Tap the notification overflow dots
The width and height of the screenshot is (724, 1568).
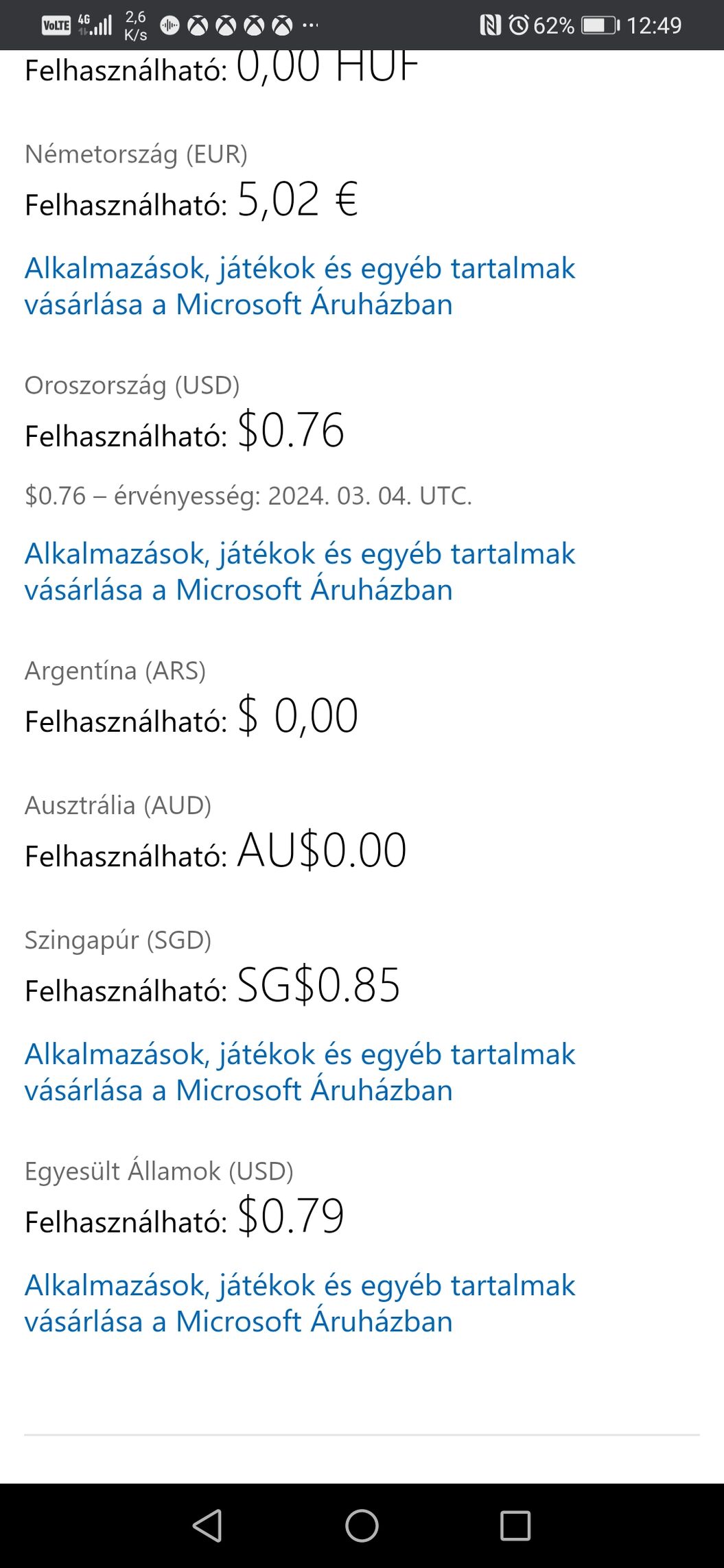(310, 25)
